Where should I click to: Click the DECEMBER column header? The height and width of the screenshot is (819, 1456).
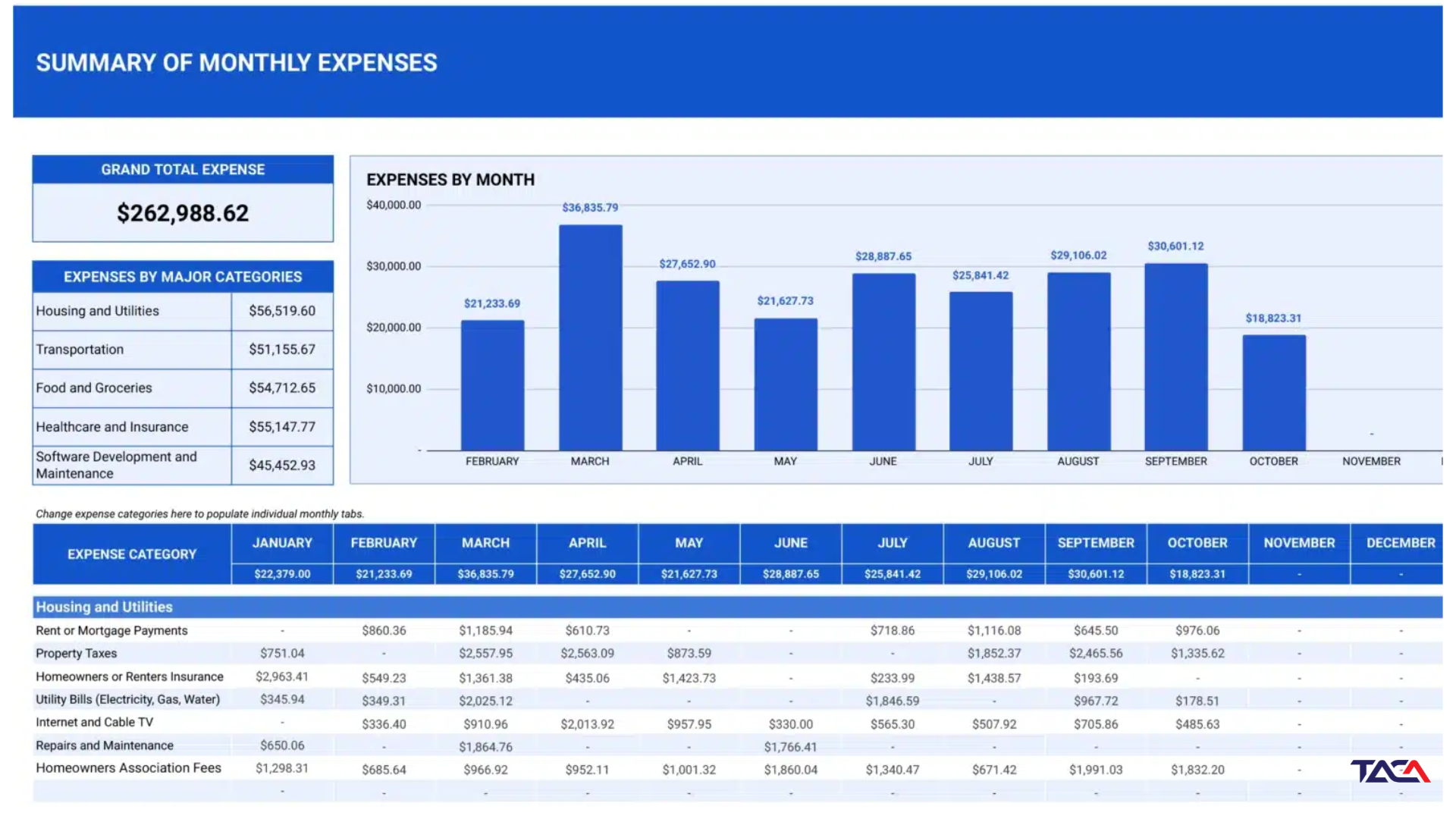[1397, 543]
